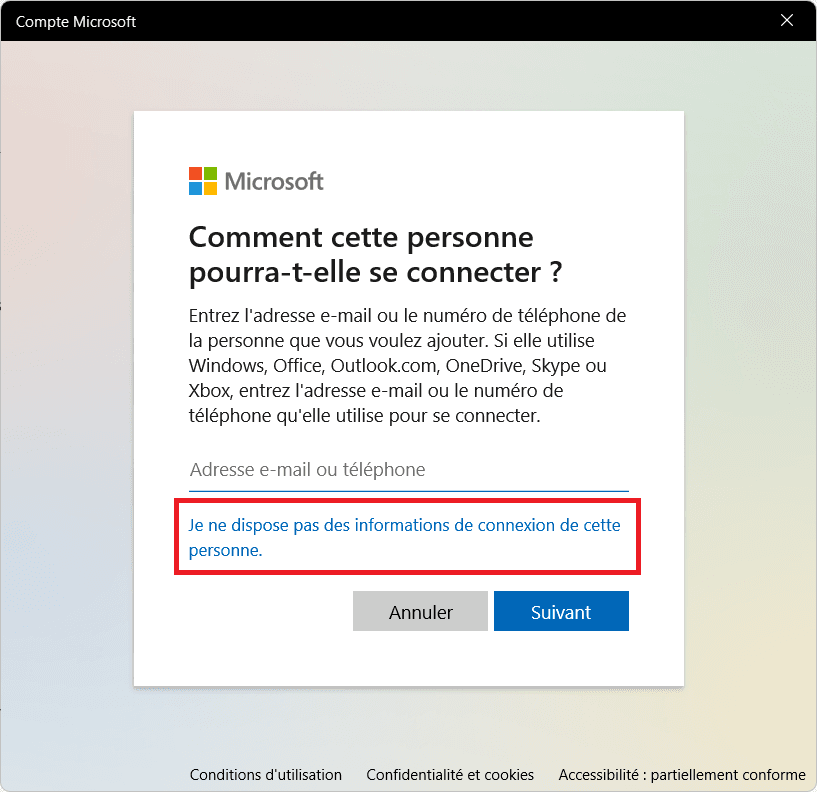Click the word Outlook.com in the description
The image size is (817, 792).
click(385, 366)
